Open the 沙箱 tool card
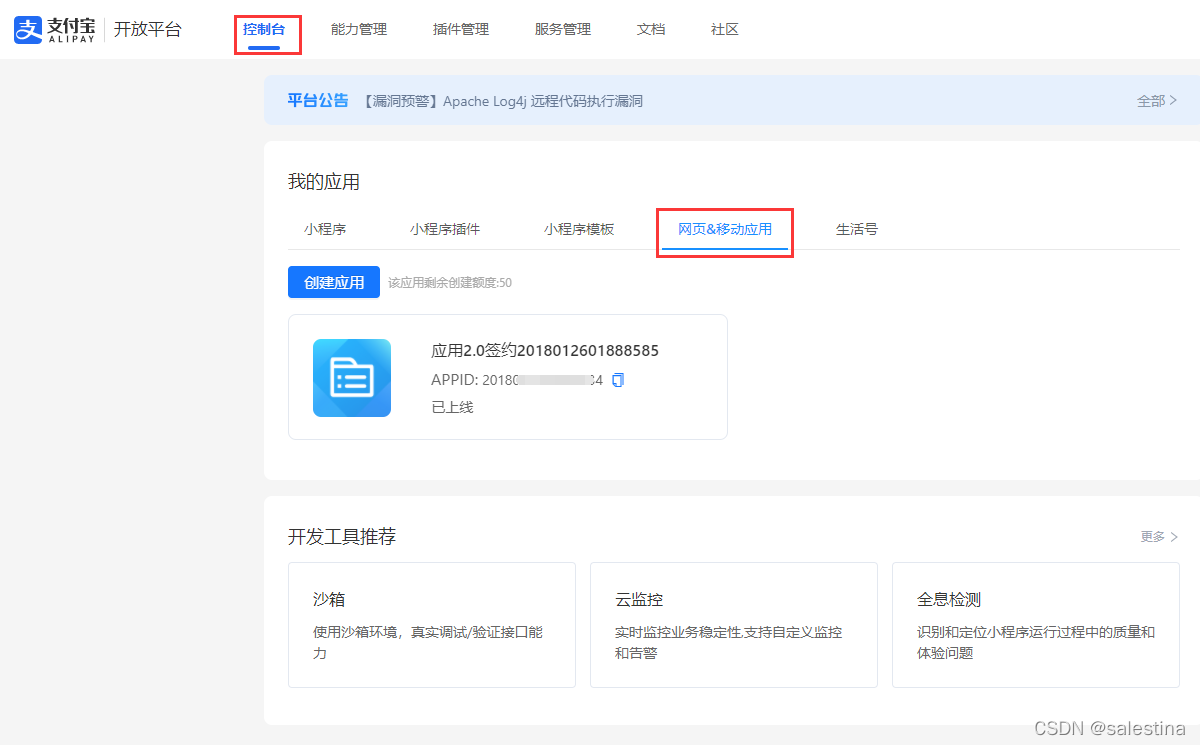The width and height of the screenshot is (1200, 745). pos(432,625)
